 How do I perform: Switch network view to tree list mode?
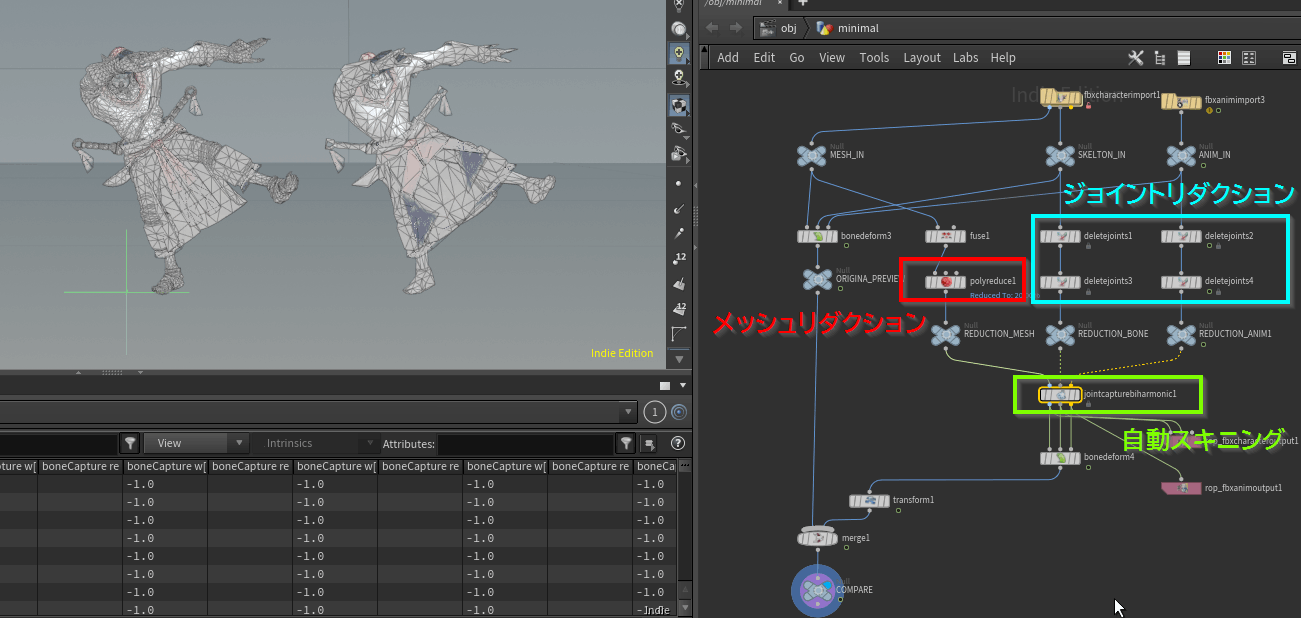tap(1160, 58)
